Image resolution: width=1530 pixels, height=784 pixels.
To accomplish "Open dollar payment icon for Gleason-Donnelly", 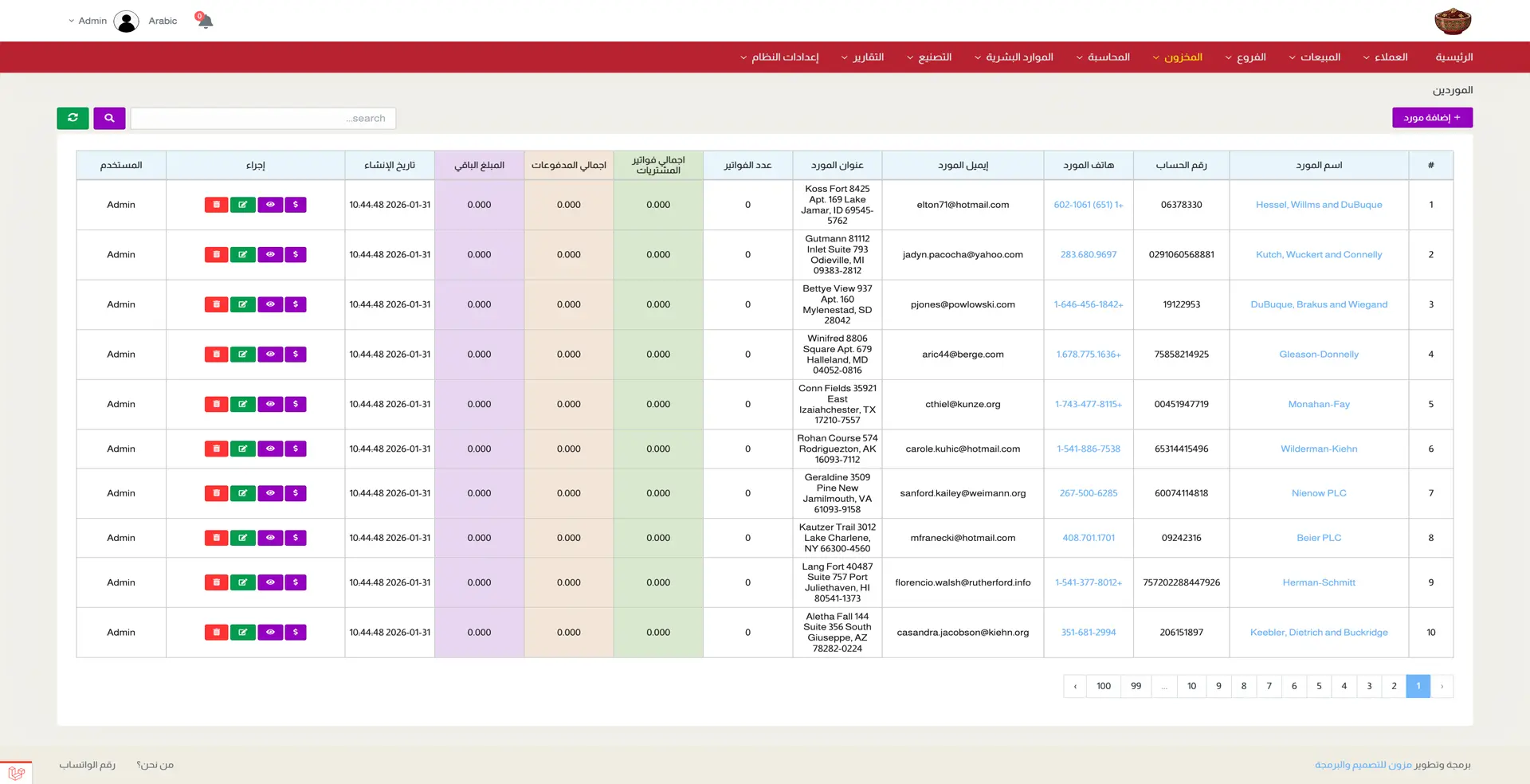I will 296,355.
